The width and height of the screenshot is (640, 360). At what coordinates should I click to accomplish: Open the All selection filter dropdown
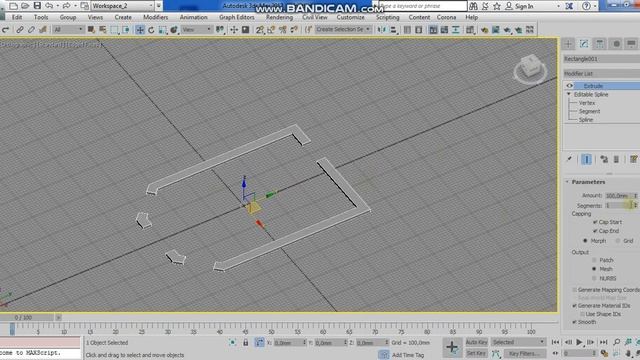click(x=68, y=29)
